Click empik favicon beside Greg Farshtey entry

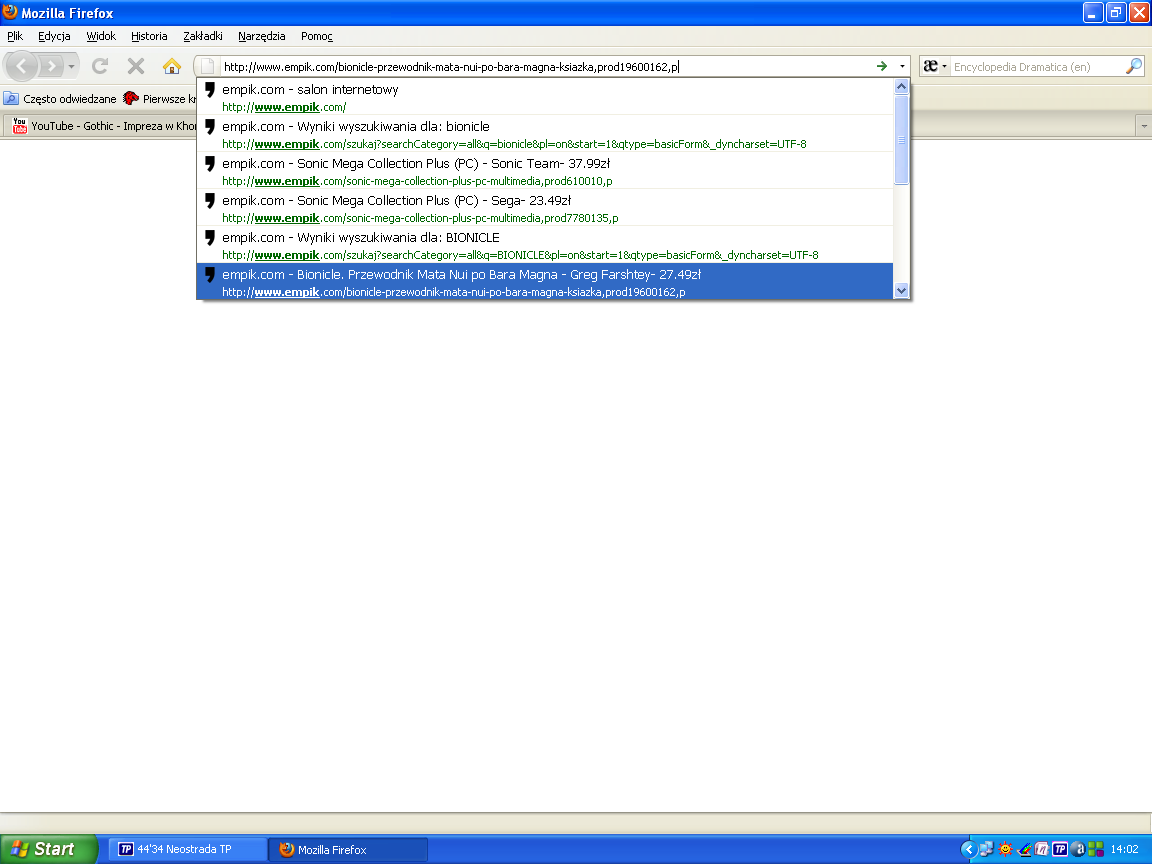click(x=209, y=275)
